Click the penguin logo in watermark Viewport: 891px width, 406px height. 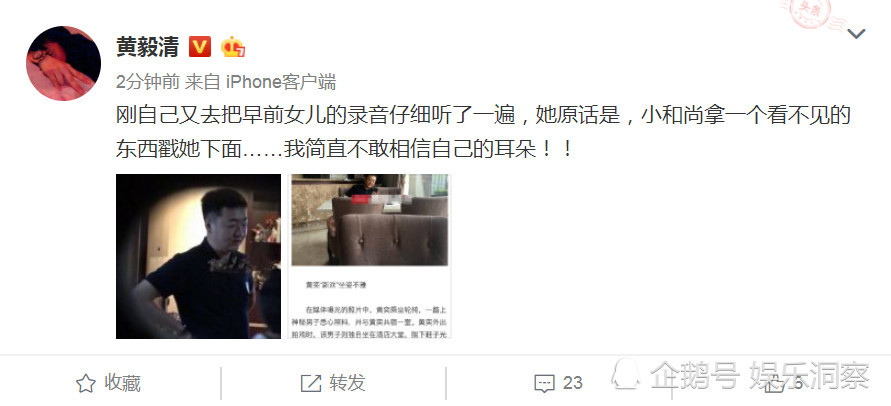pyautogui.click(x=625, y=374)
